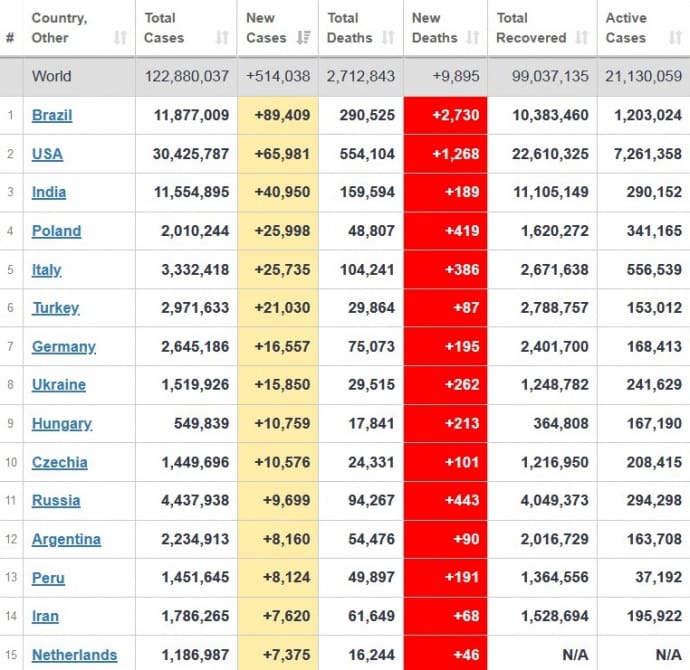690x670 pixels.
Task: Open Germany's country page
Action: [x=64, y=347]
